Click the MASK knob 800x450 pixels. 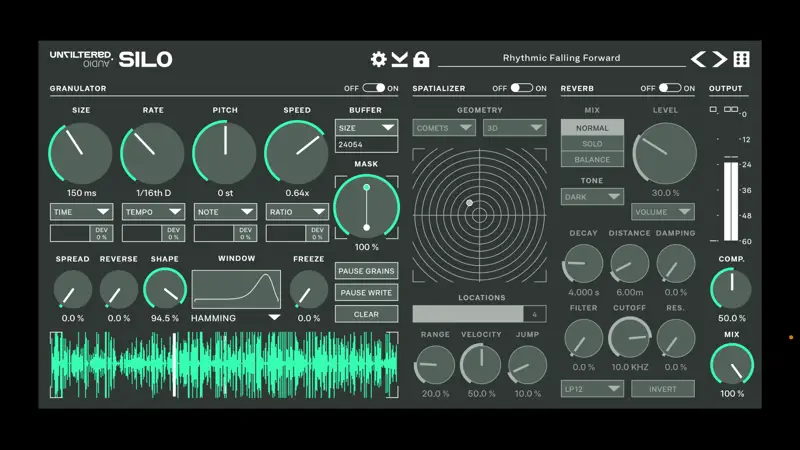pyautogui.click(x=366, y=207)
